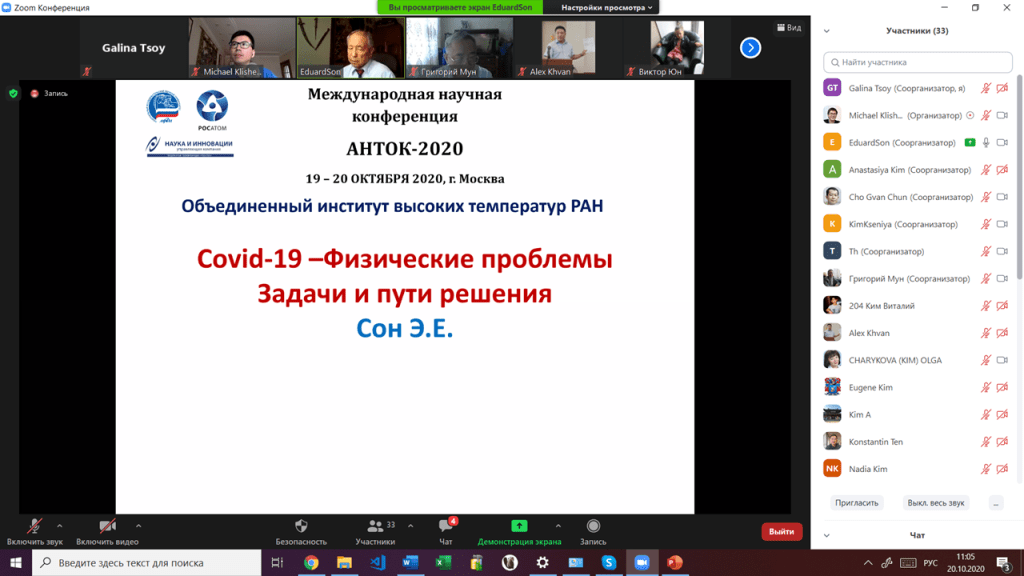Click the green encryption shield icon

[13, 93]
